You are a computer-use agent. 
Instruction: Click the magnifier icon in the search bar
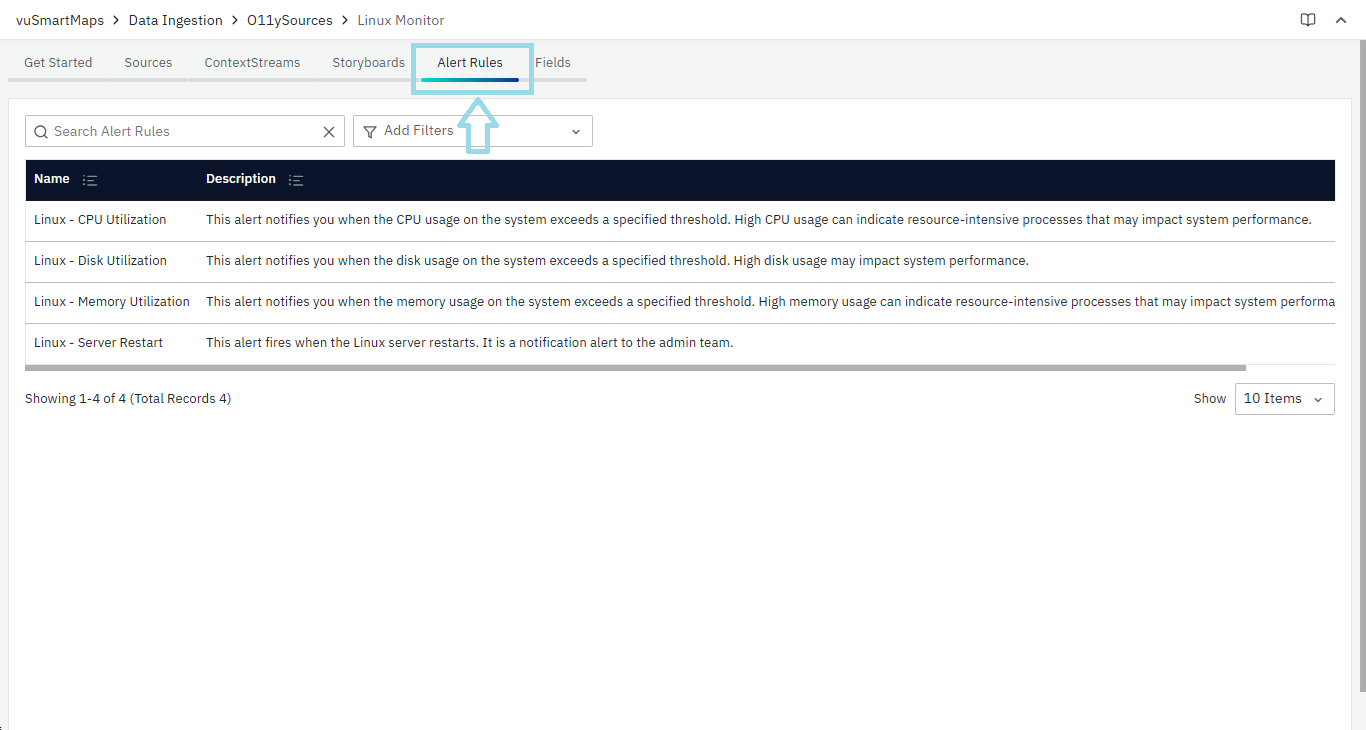pyautogui.click(x=41, y=131)
